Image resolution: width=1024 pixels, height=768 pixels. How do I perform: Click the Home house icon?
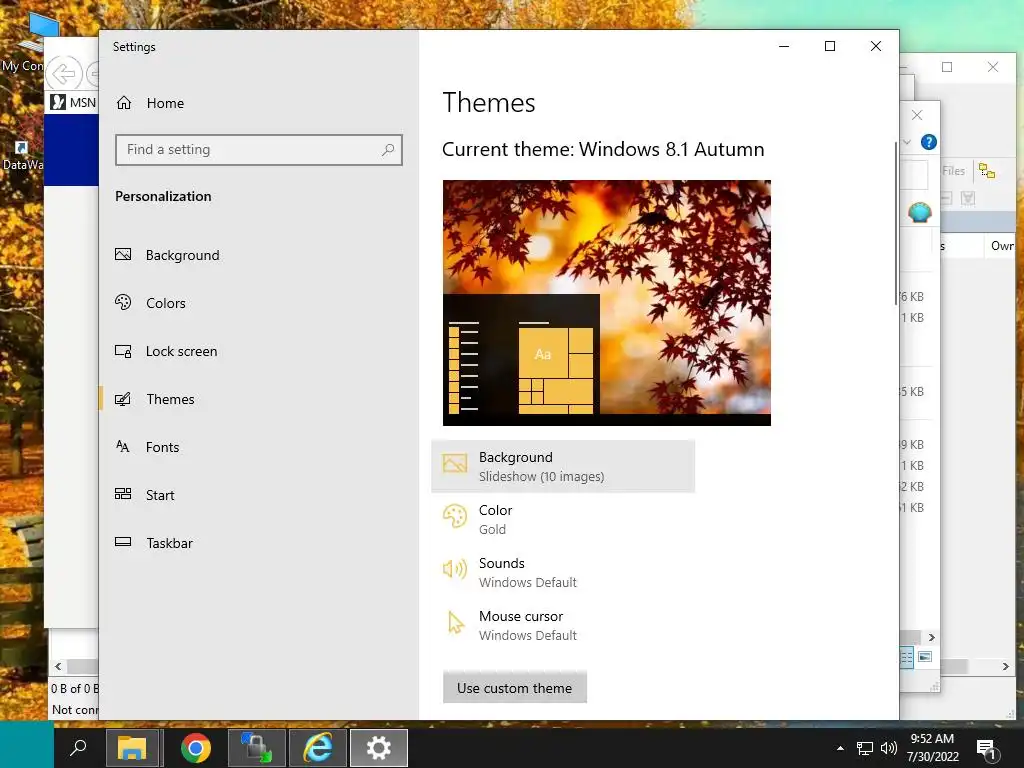(x=123, y=103)
